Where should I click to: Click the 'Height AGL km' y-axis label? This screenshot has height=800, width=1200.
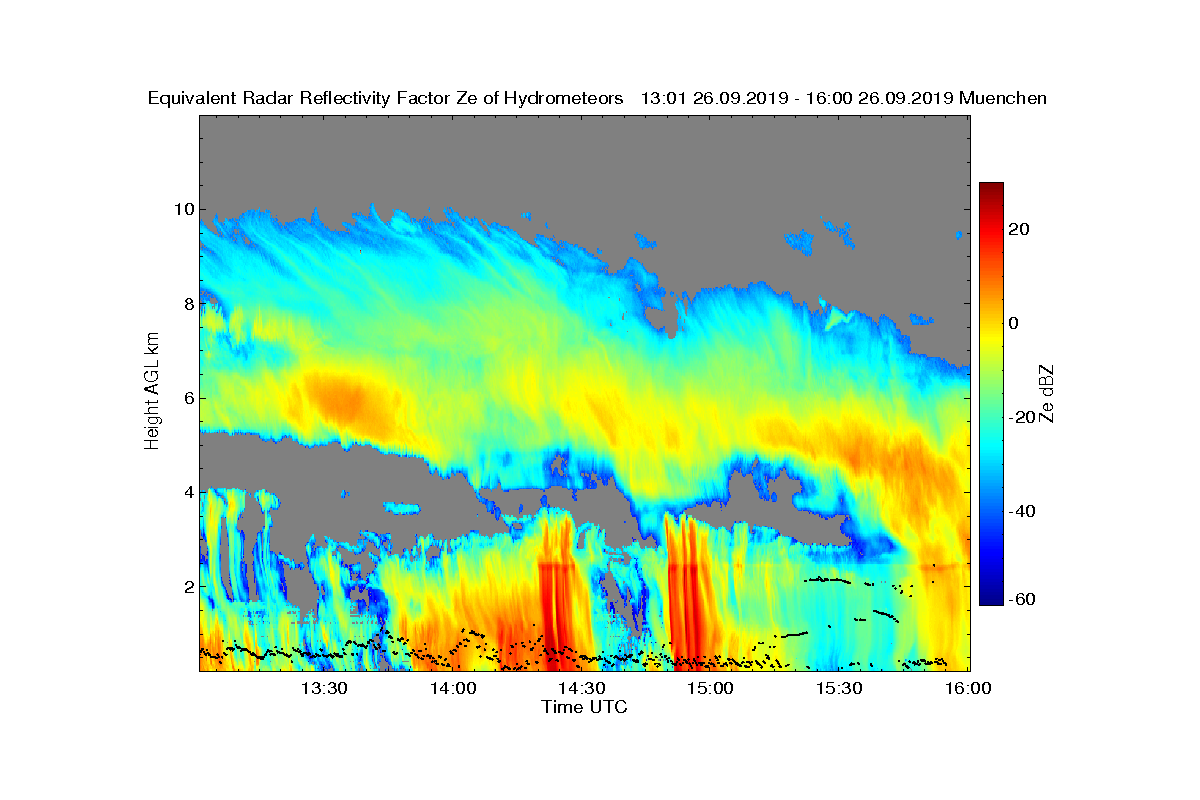point(153,393)
